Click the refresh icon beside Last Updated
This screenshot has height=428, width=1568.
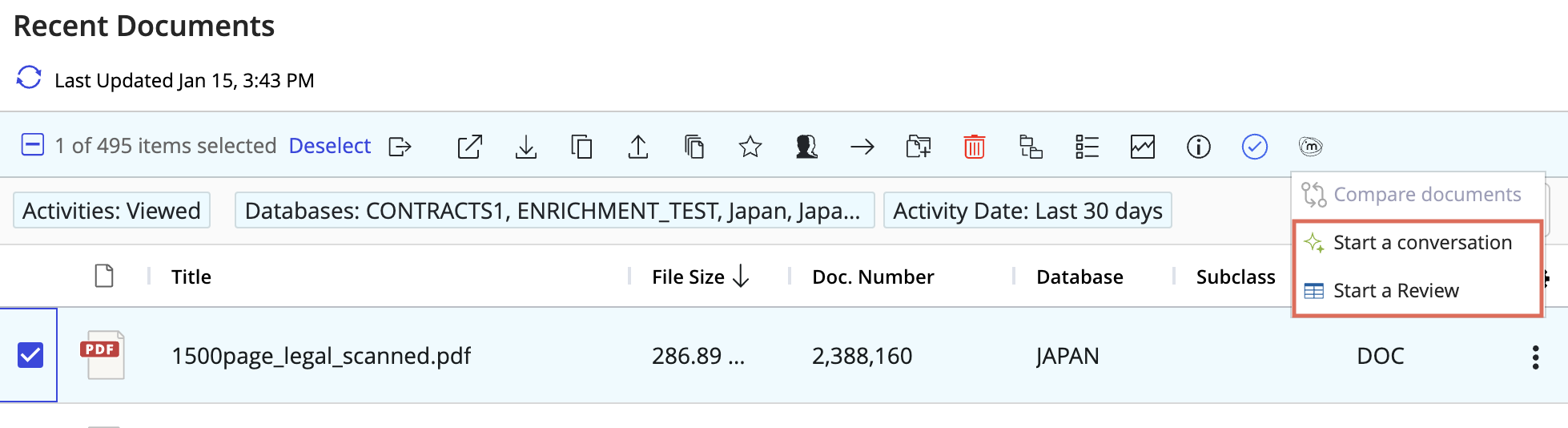click(x=29, y=78)
